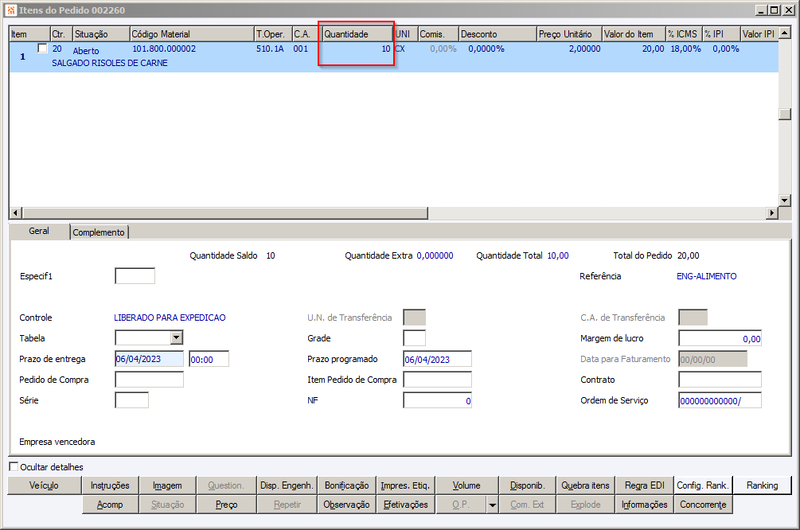Select the Geral tab
Viewport: 800px width, 530px height.
pyautogui.click(x=39, y=231)
